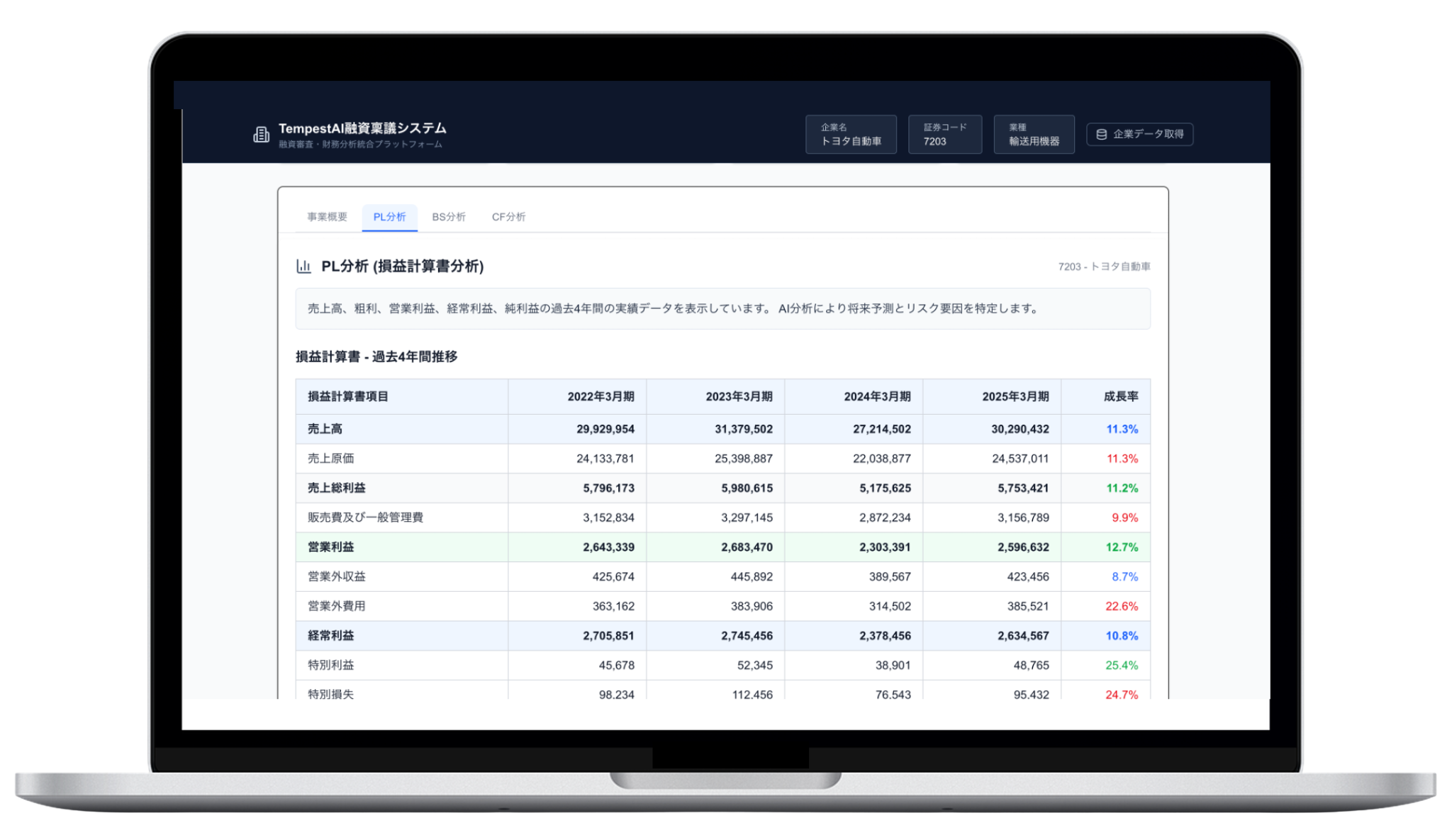
Task: Click the 企業名 トヨタ自動車 field
Action: 851,135
